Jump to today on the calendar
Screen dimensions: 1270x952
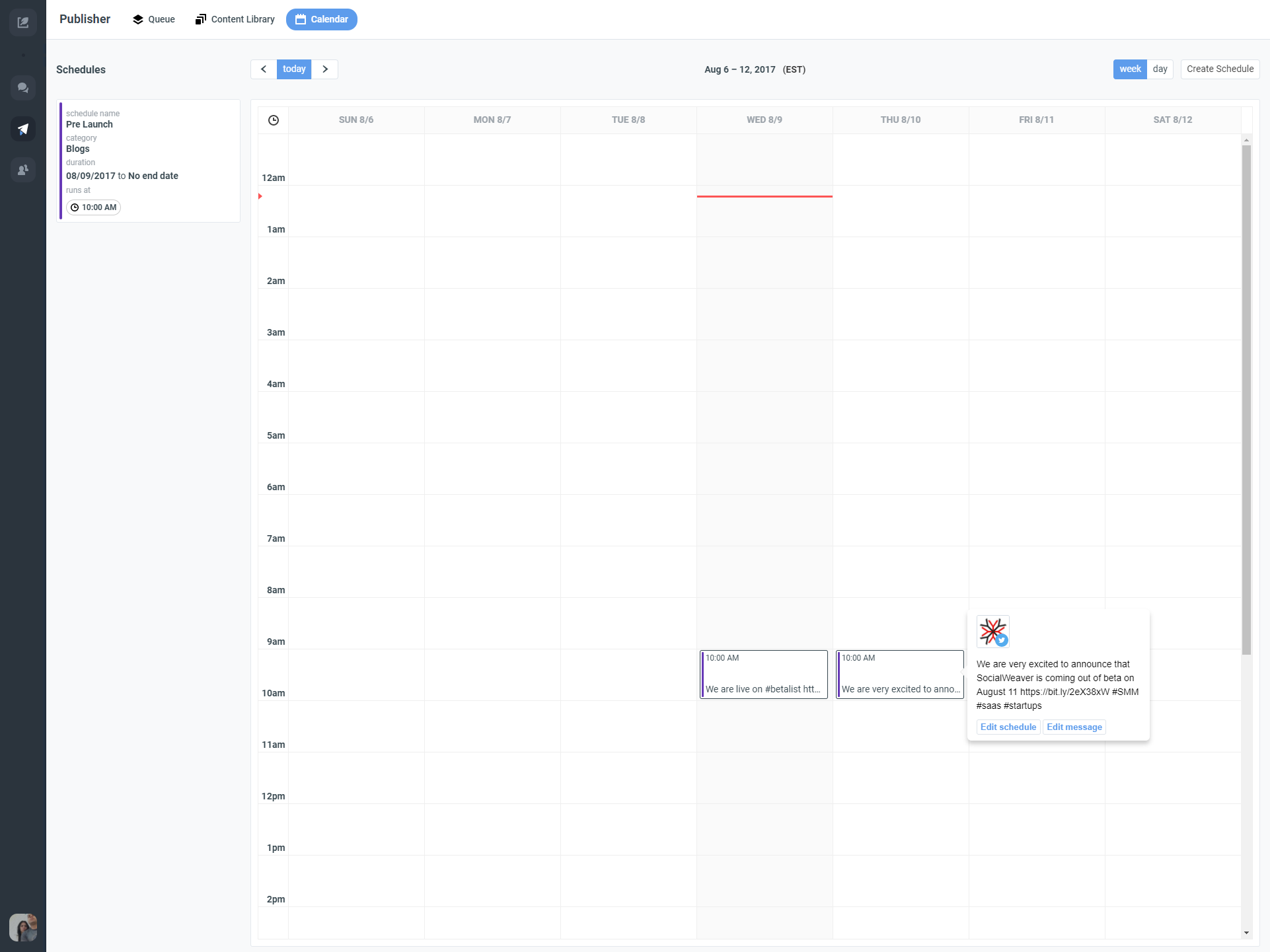coord(294,69)
